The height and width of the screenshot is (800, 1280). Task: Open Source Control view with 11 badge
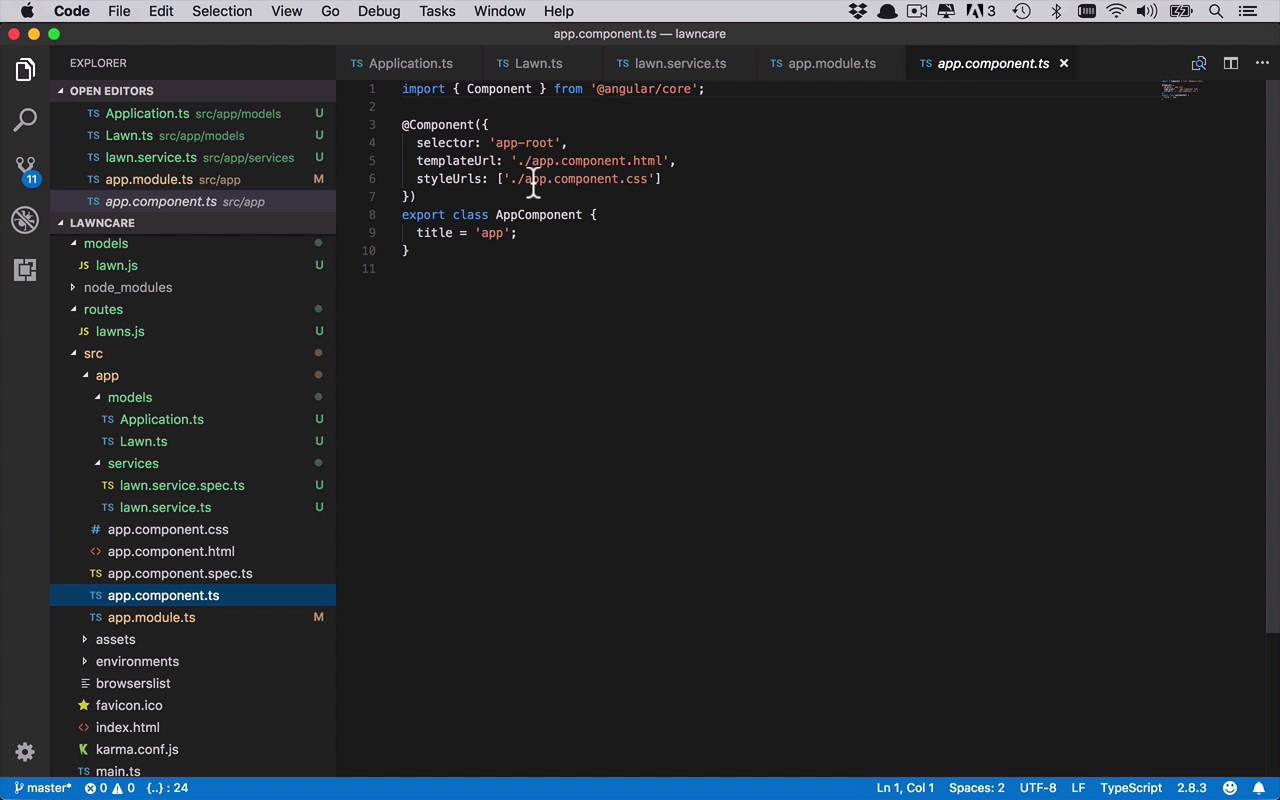(x=25, y=169)
